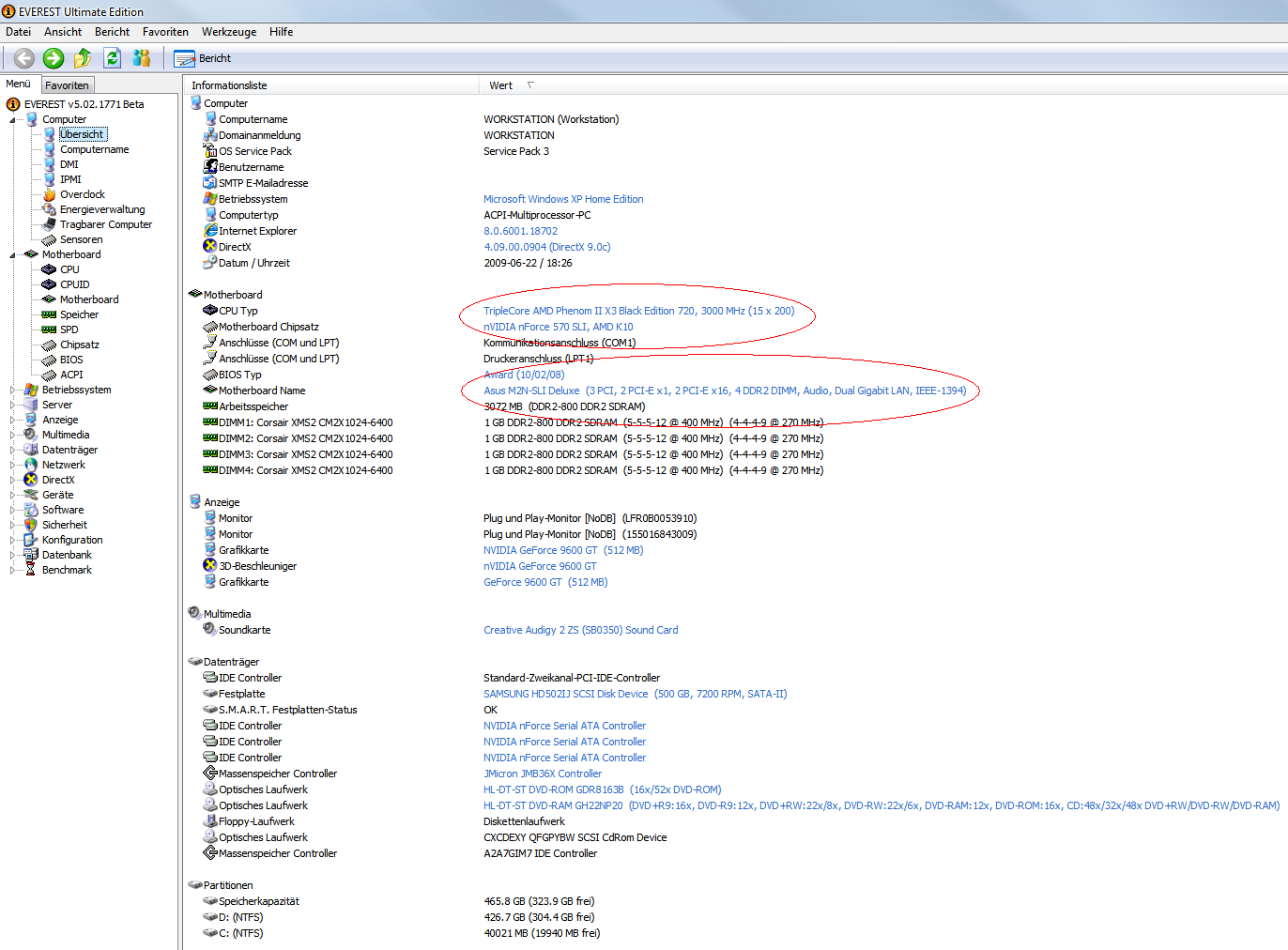This screenshot has height=950, width=1288.
Task: Click the Internet Explorer row icon
Action: (x=210, y=231)
